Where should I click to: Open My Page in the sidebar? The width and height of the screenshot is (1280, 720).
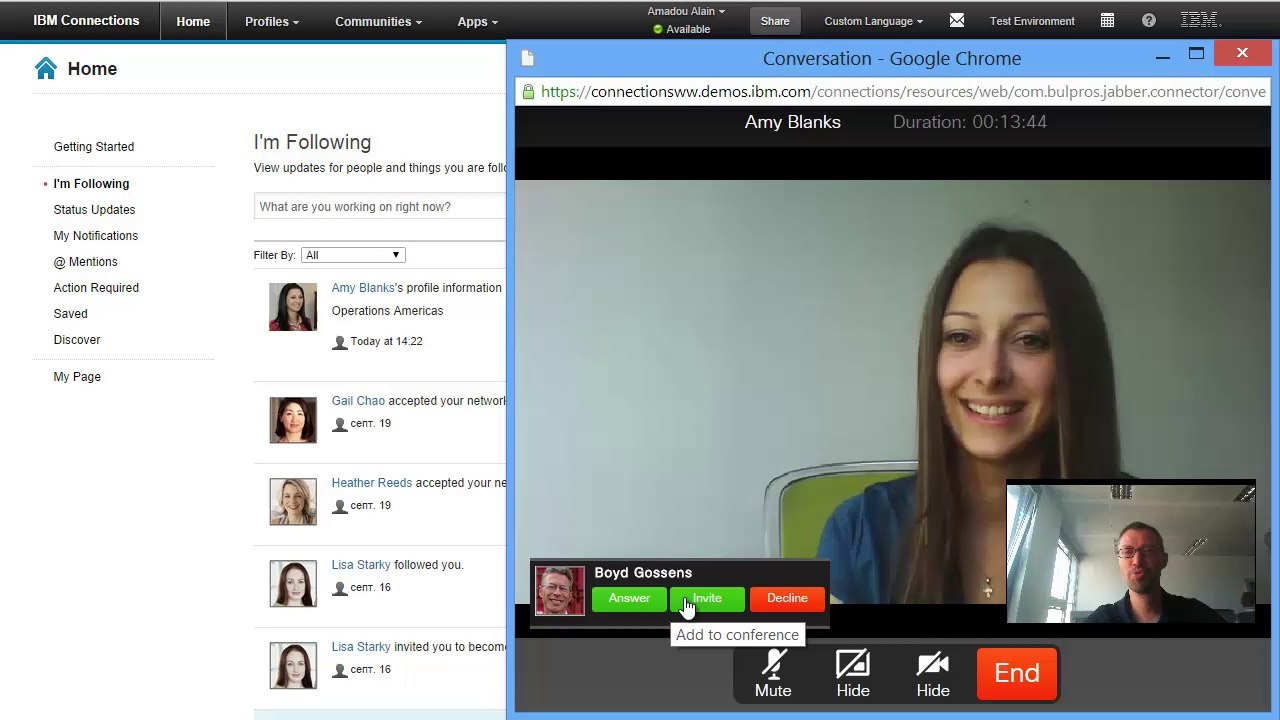77,377
